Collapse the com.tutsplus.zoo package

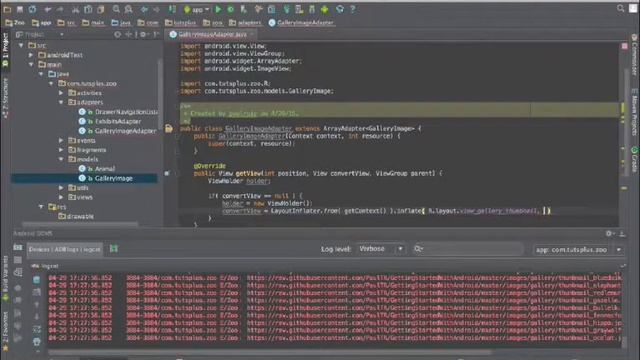[x=51, y=83]
